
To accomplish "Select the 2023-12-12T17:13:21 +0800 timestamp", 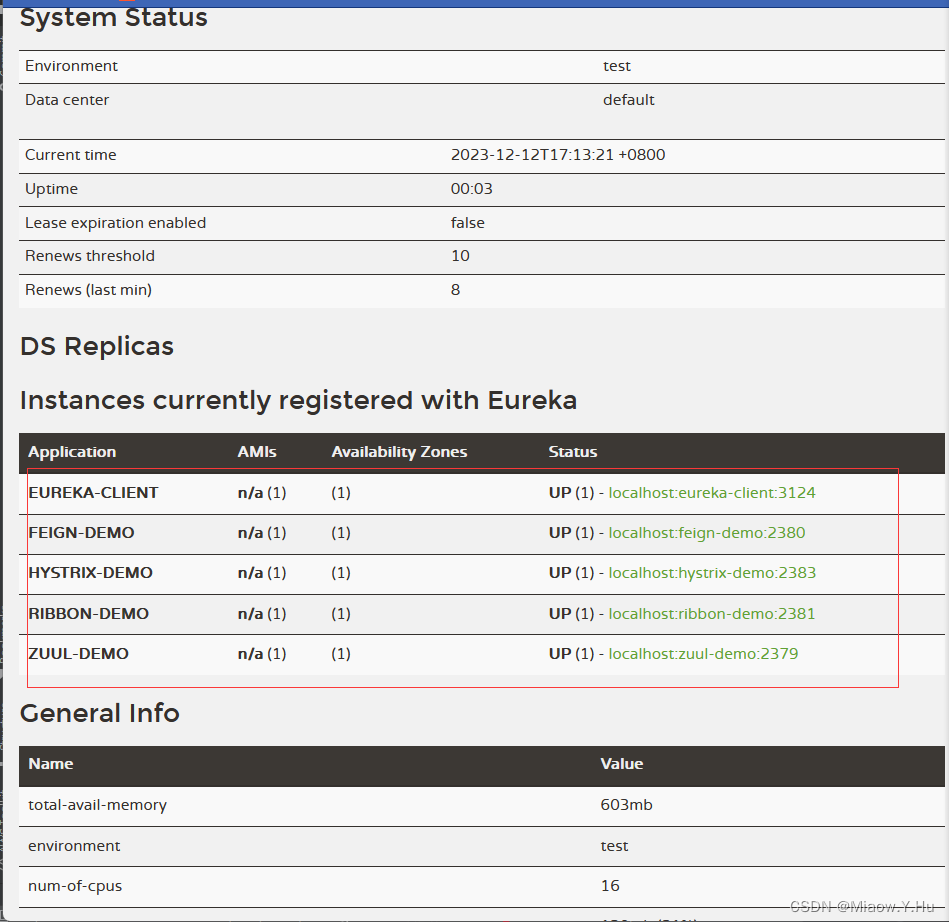I will (x=558, y=155).
